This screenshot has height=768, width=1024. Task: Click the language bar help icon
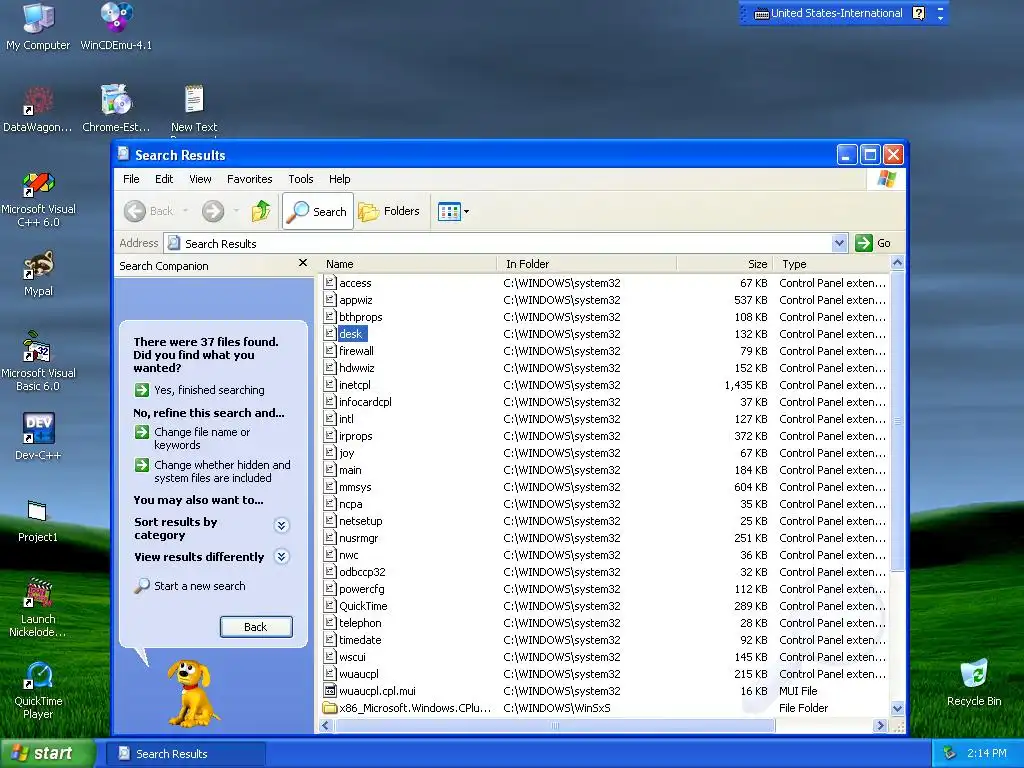click(x=919, y=13)
